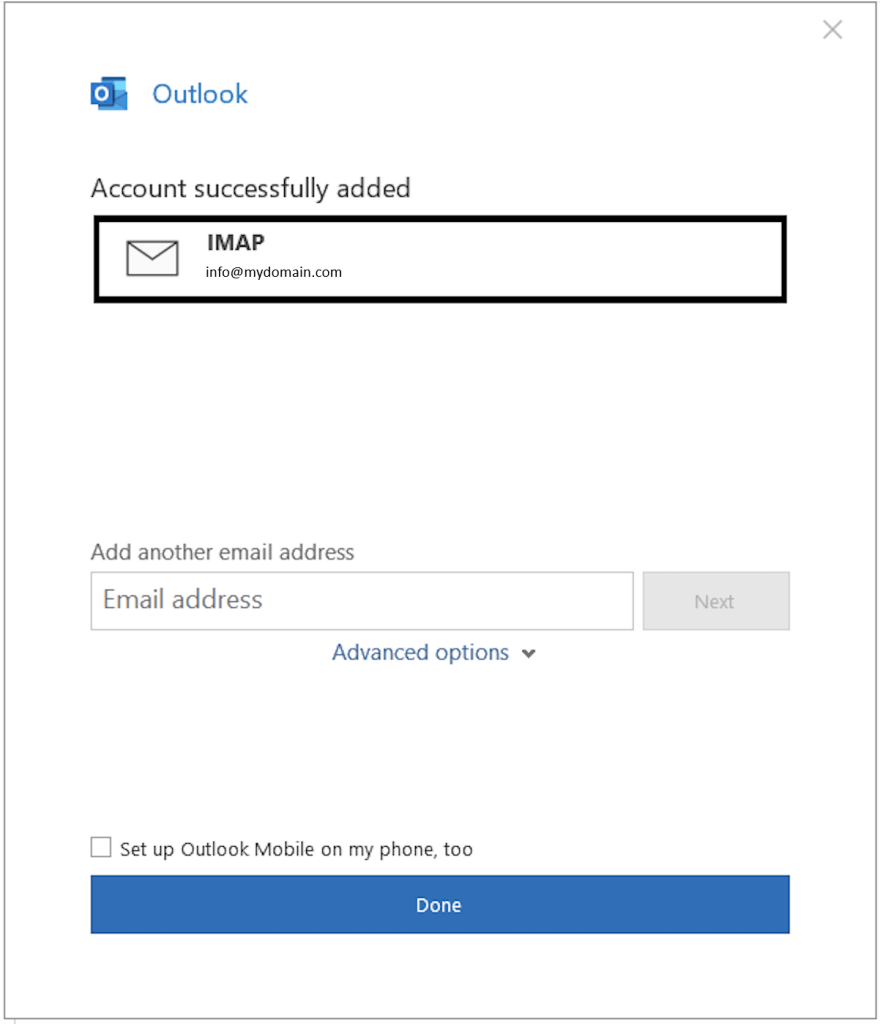Click the 'Account successfully added' heading
Screen dimensions: 880x1024
250,188
